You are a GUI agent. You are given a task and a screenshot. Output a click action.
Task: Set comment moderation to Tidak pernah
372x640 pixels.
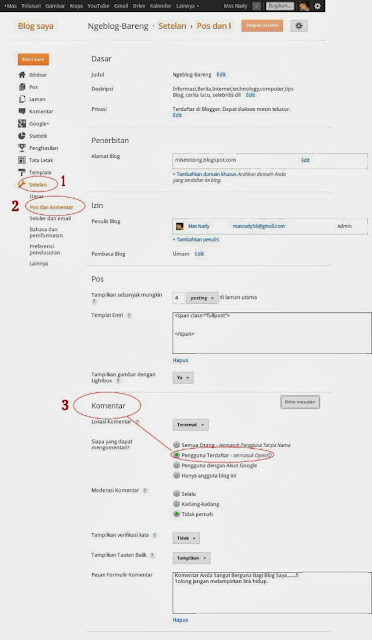pos(176,514)
